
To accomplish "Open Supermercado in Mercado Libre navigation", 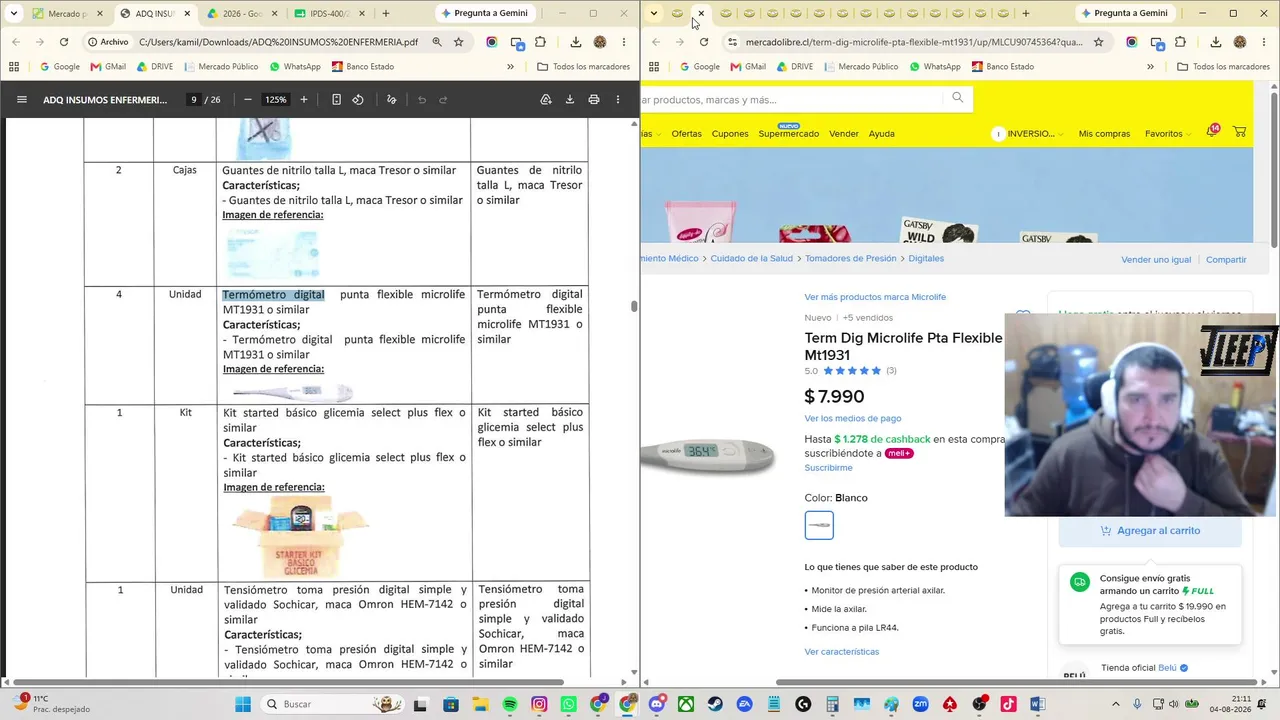I will click(788, 134).
